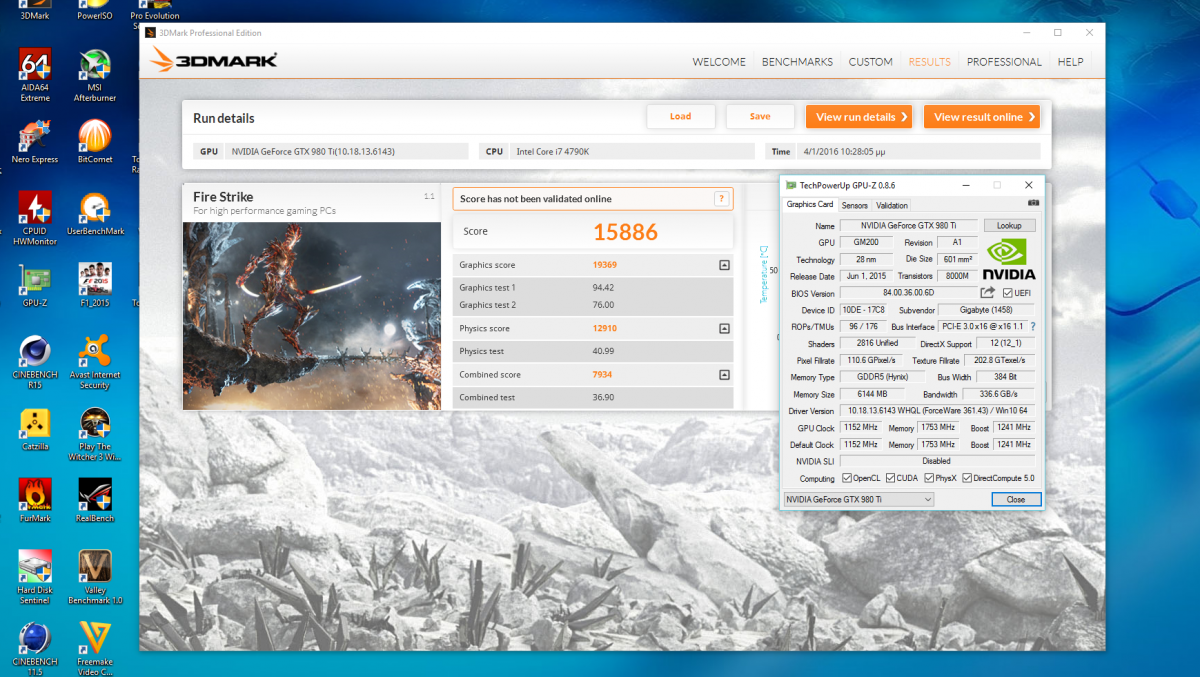Select the CINEBENCH 11.5 desktop icon
This screenshot has height=677, width=1200.
point(35,649)
